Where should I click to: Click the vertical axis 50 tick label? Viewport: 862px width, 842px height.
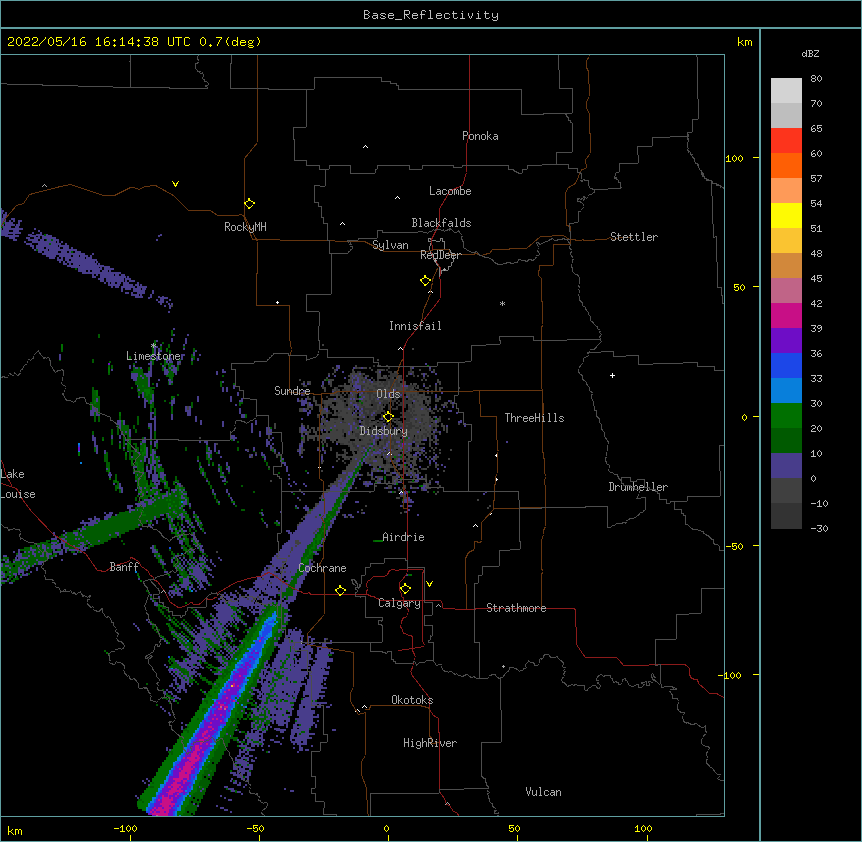[739, 287]
